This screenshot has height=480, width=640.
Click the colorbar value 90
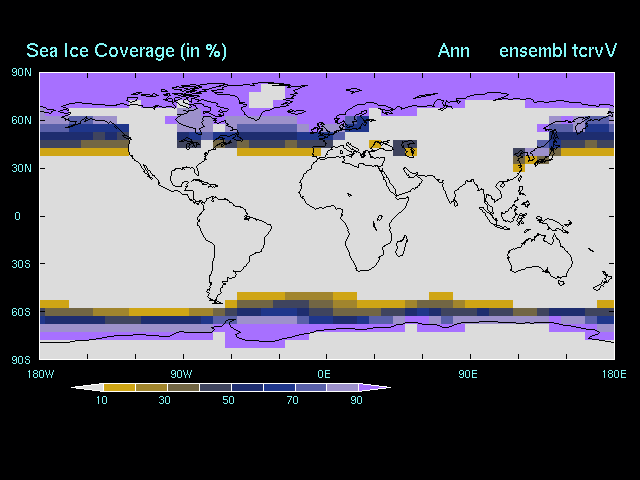[356, 400]
